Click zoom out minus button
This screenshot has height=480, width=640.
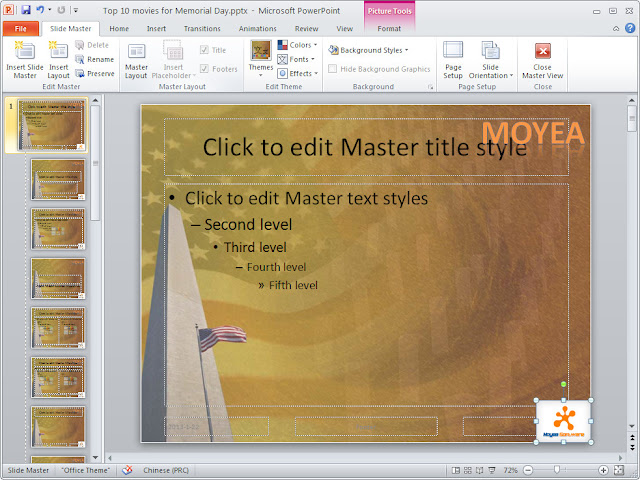coord(528,470)
